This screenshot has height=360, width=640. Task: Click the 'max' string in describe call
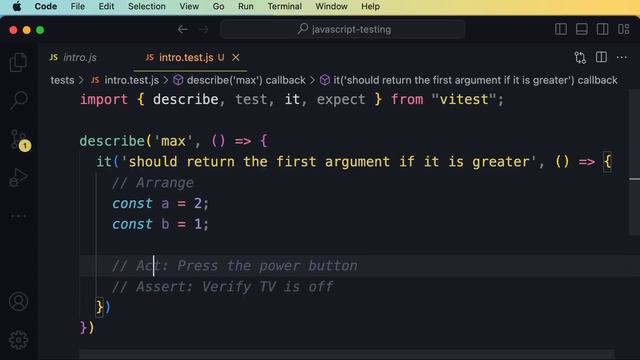pos(173,141)
